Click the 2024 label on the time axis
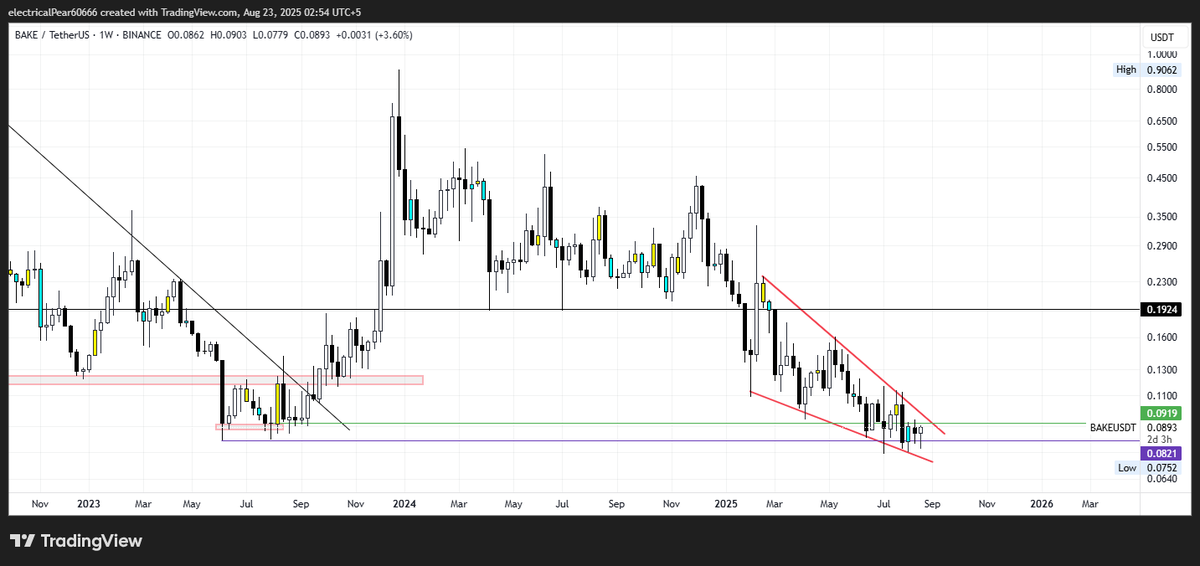The image size is (1200, 566). [405, 504]
